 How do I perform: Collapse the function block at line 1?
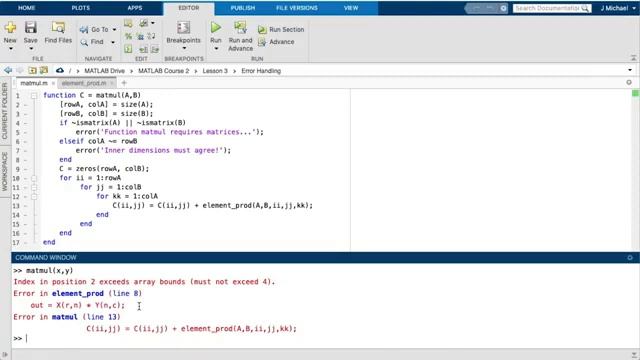point(34,96)
